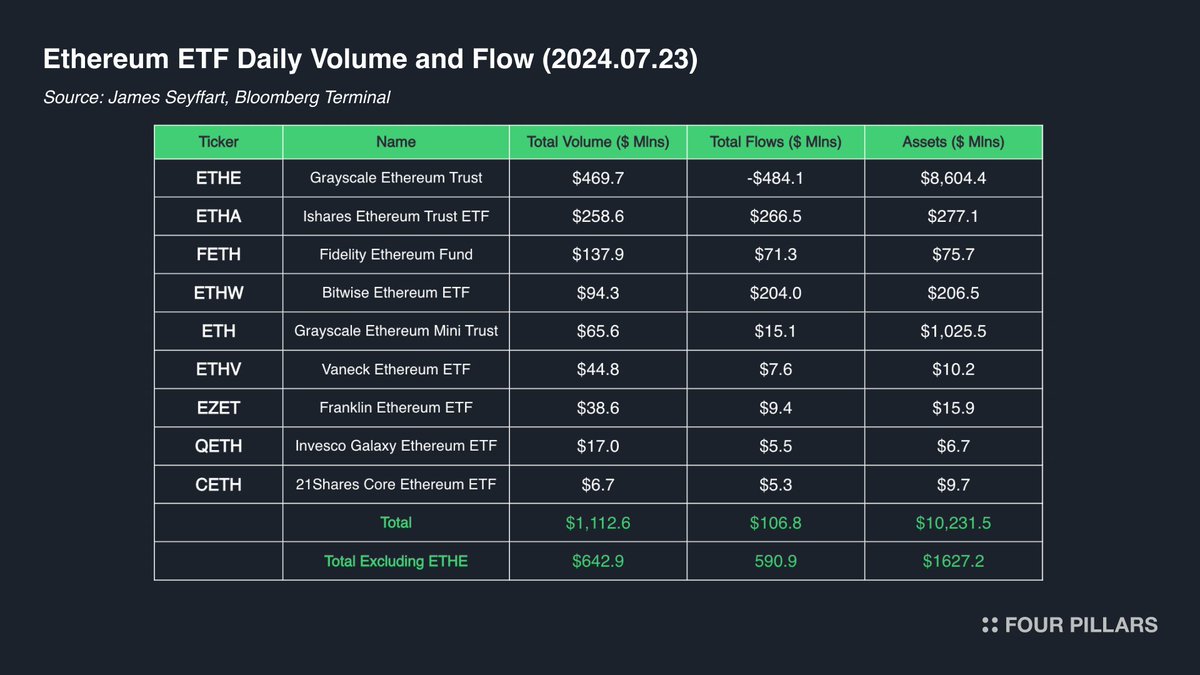Screen dimensions: 1200x675
Task: Click the Total Volume ($ Mlns) header
Action: pos(598,142)
